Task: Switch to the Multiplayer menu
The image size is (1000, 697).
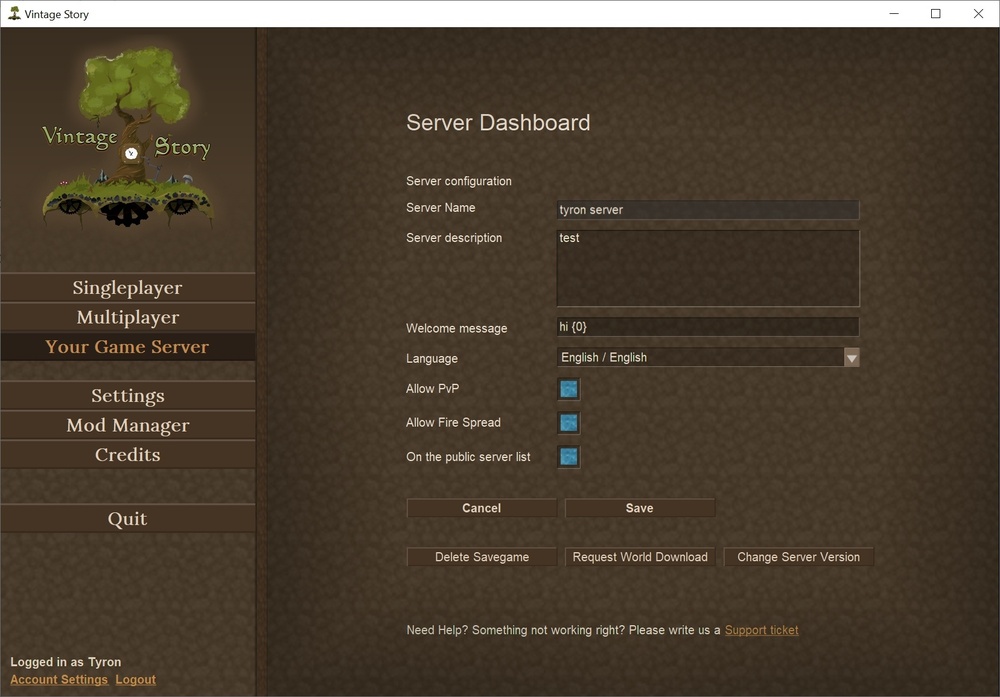Action: coord(128,317)
